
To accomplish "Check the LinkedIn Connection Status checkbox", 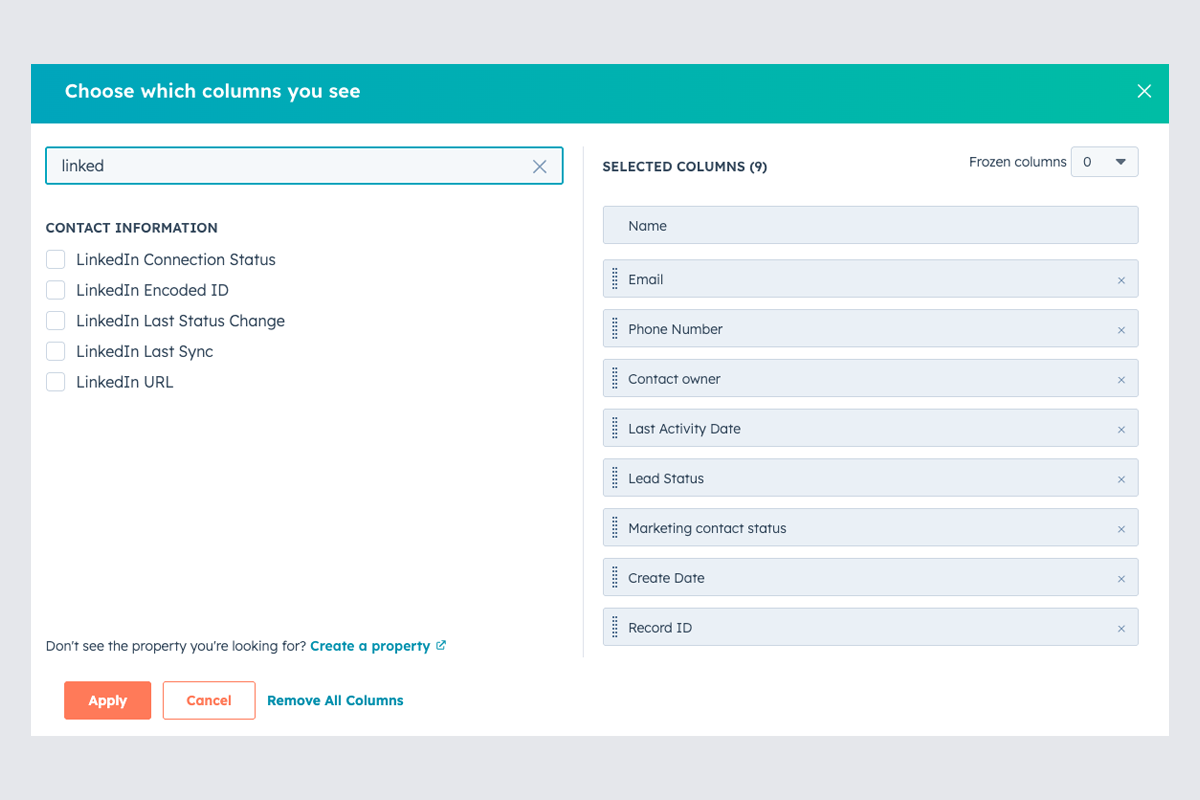I will (x=55, y=259).
